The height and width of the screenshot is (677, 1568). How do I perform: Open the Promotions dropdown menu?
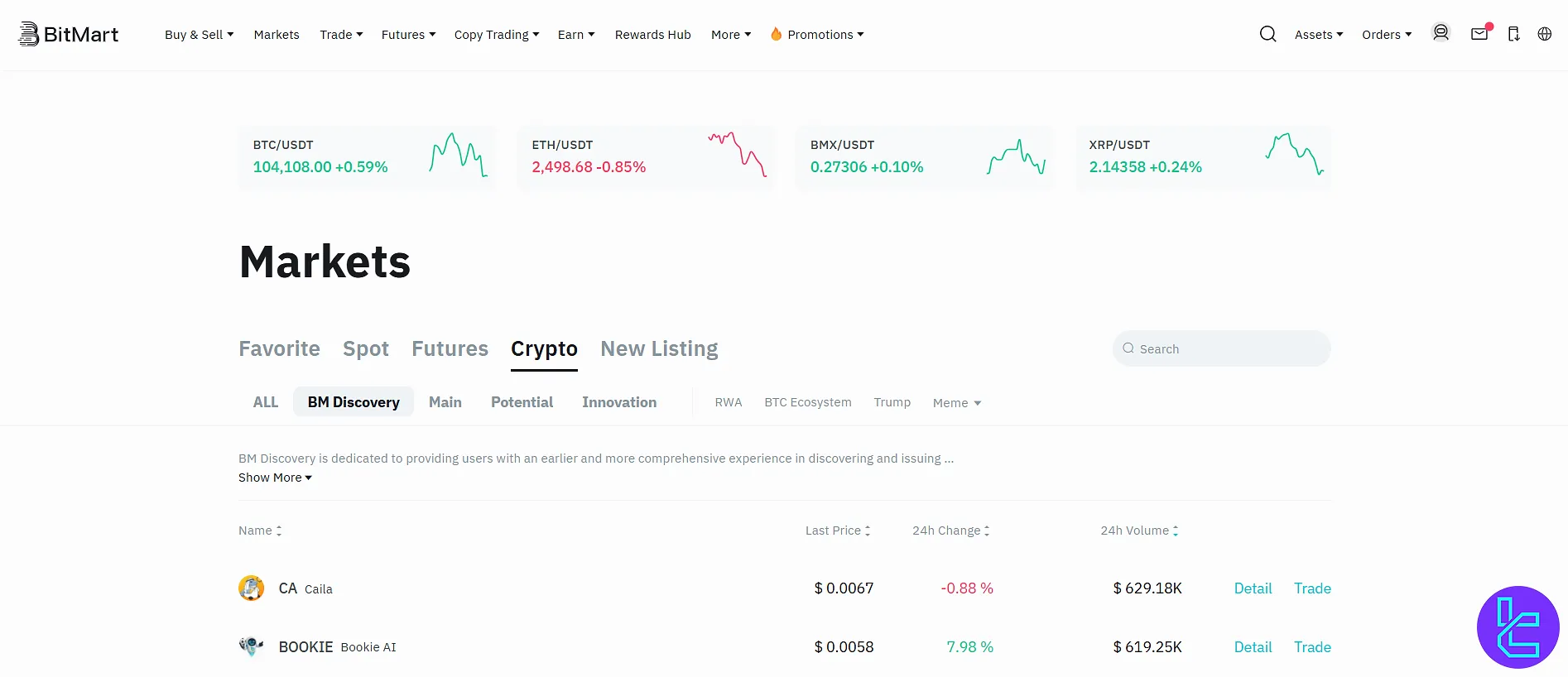(825, 35)
